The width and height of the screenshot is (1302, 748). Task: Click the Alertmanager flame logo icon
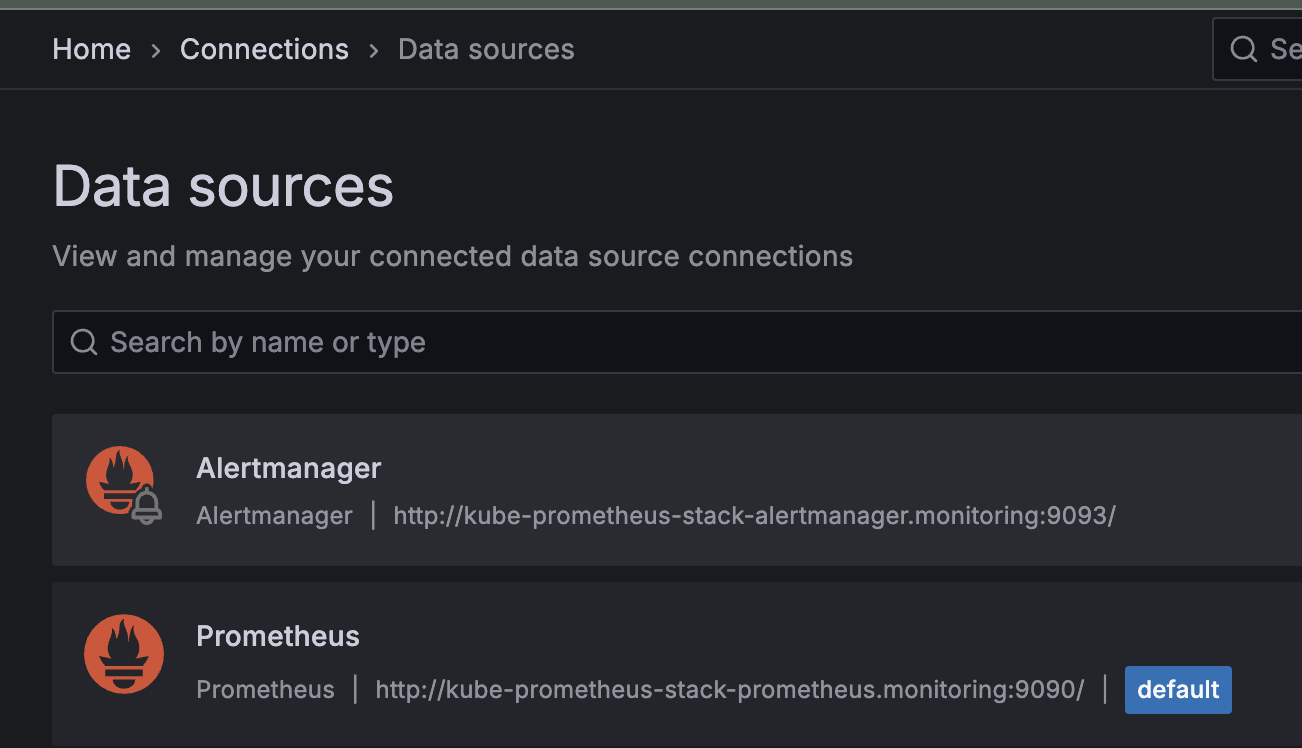coord(118,479)
